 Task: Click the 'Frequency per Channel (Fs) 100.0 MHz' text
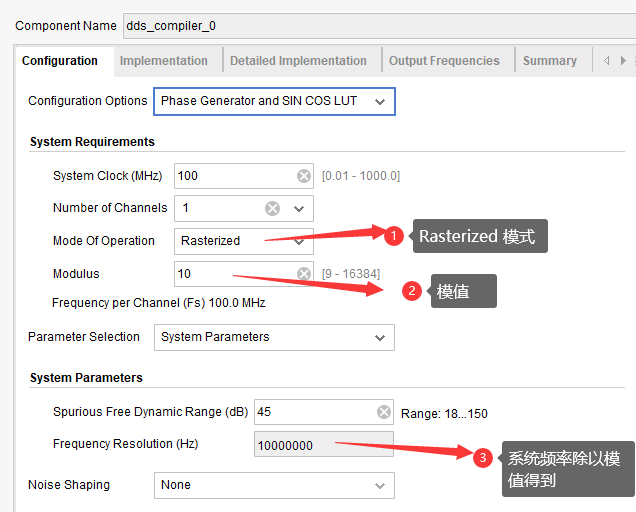159,303
